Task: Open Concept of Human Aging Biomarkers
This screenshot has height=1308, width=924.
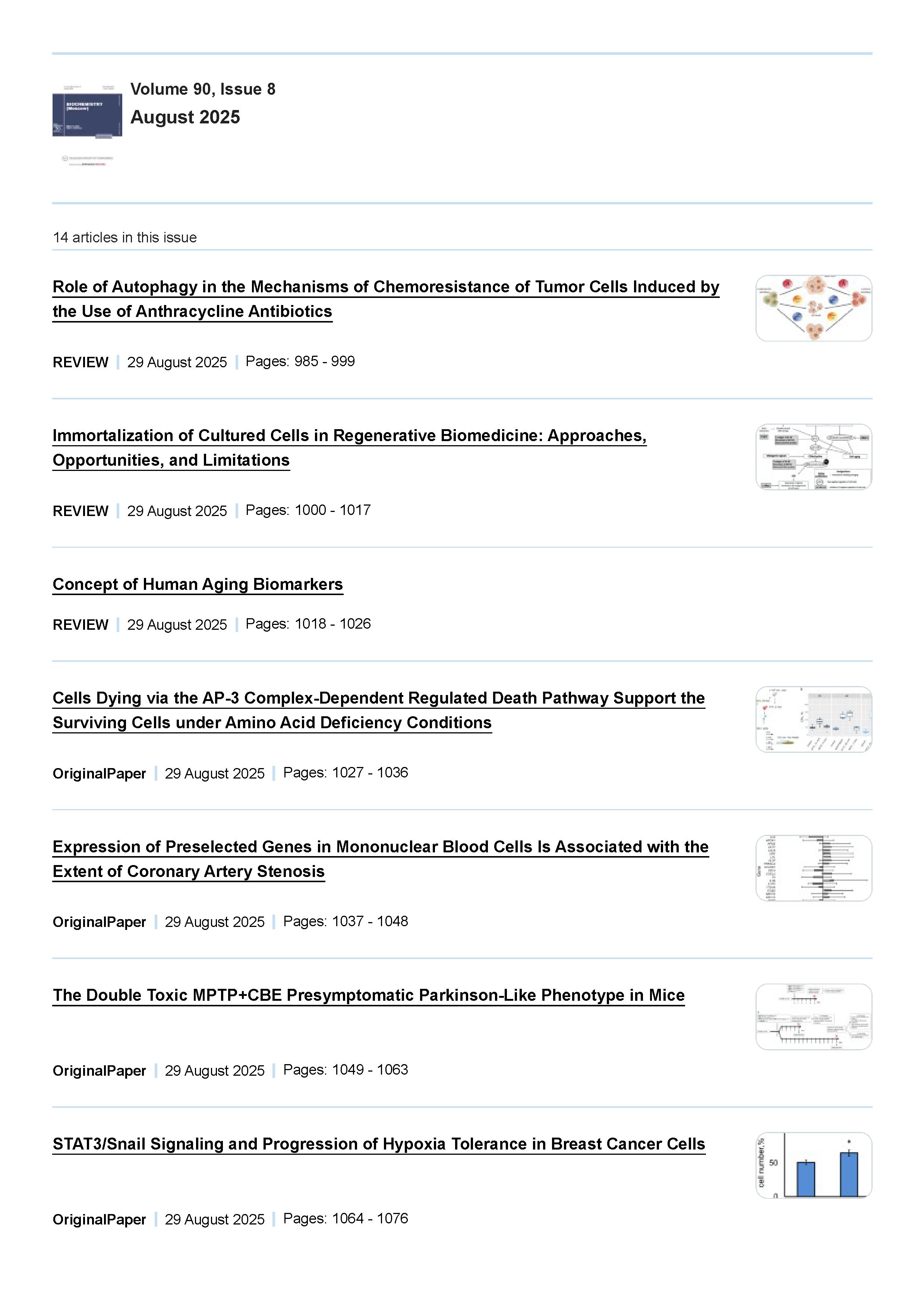Action: [x=198, y=585]
